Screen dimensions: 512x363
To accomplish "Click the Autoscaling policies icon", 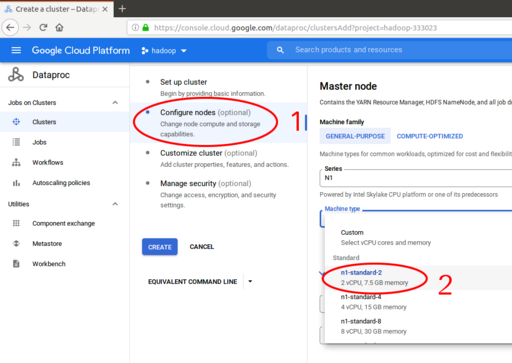I will click(x=16, y=183).
